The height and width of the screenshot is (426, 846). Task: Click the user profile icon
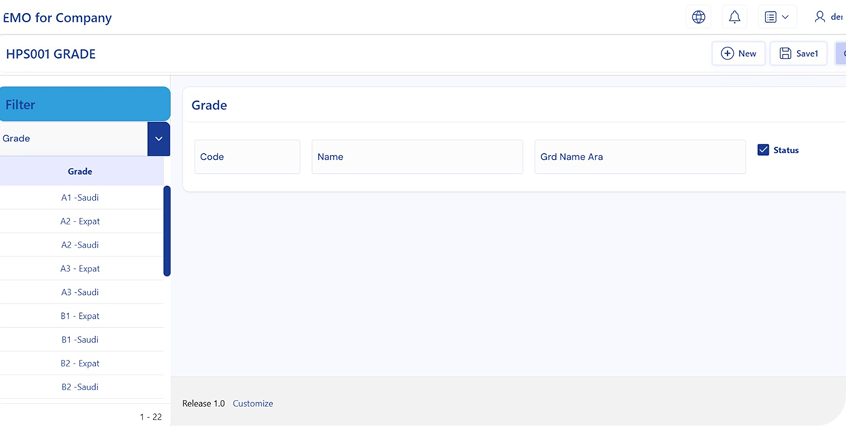[820, 17]
